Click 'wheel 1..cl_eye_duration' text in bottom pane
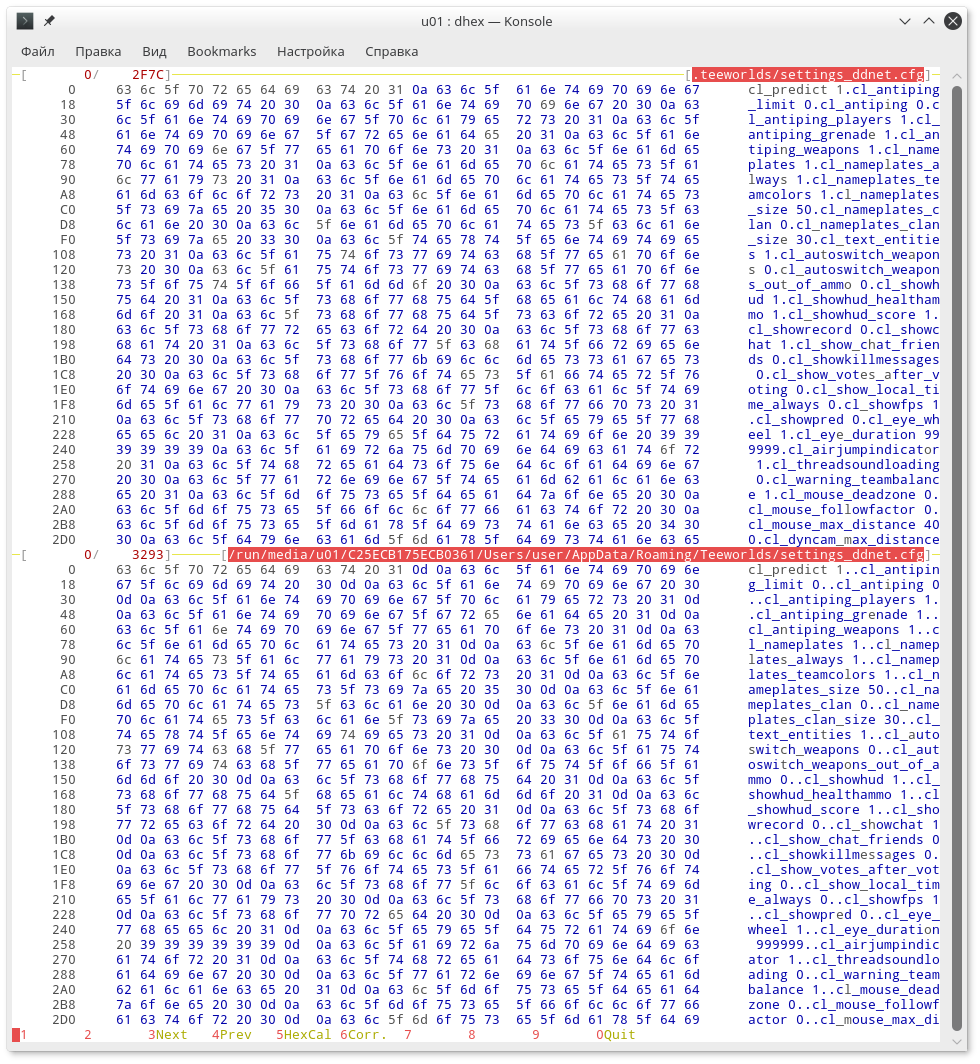 click(844, 930)
